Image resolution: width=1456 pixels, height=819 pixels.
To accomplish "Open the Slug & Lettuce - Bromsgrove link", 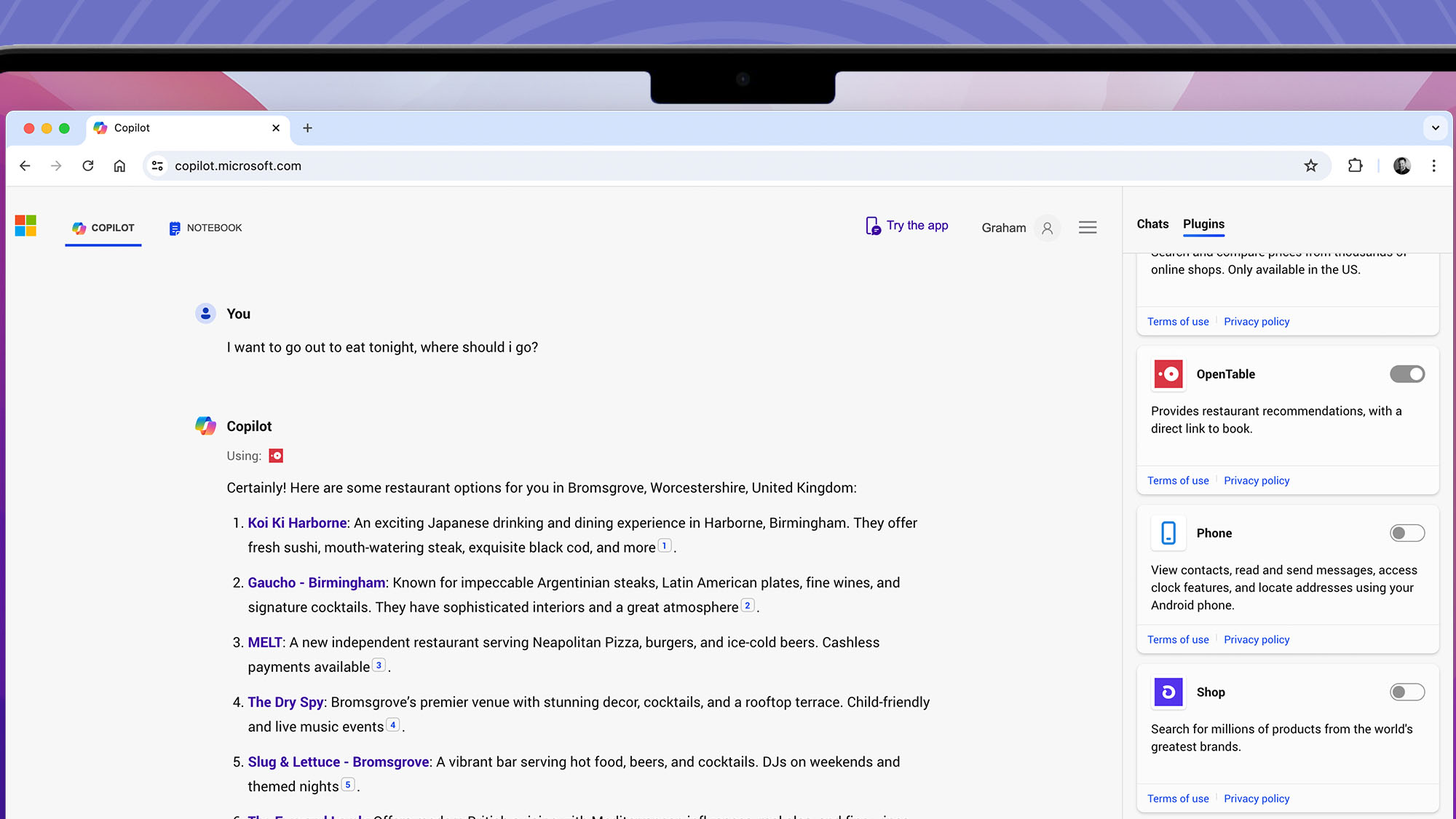I will coord(339,761).
